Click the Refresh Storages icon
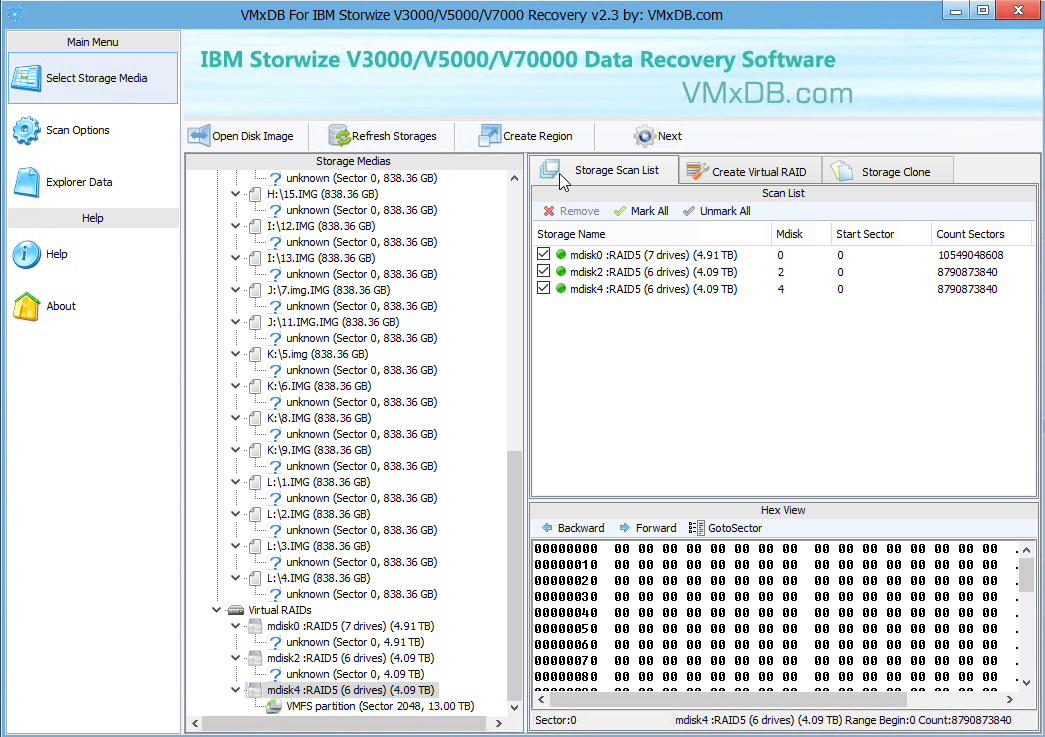This screenshot has height=737, width=1045. pos(339,136)
